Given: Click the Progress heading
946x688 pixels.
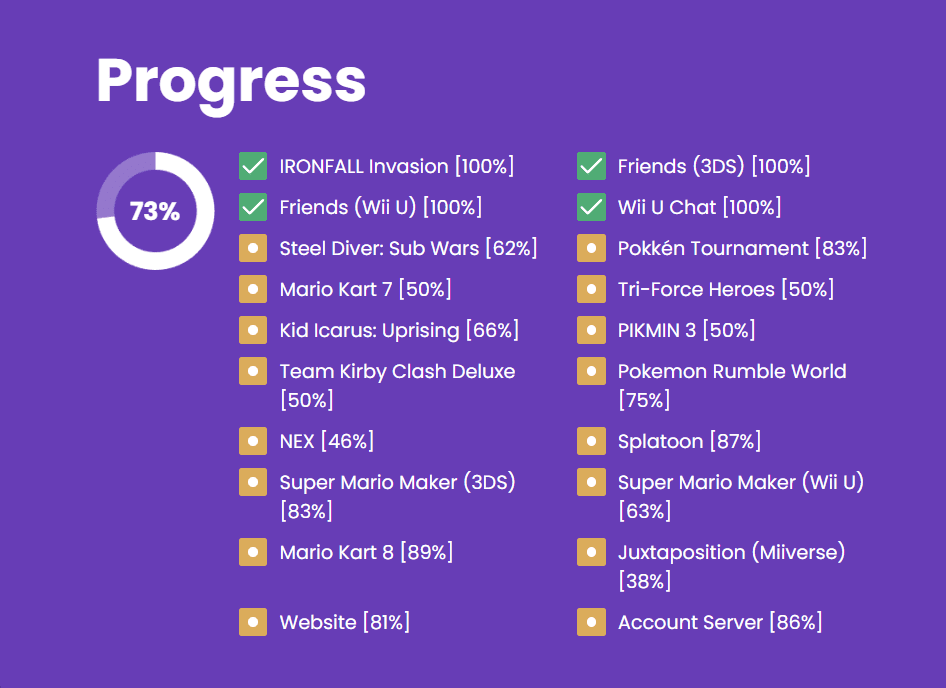Looking at the screenshot, I should 231,84.
